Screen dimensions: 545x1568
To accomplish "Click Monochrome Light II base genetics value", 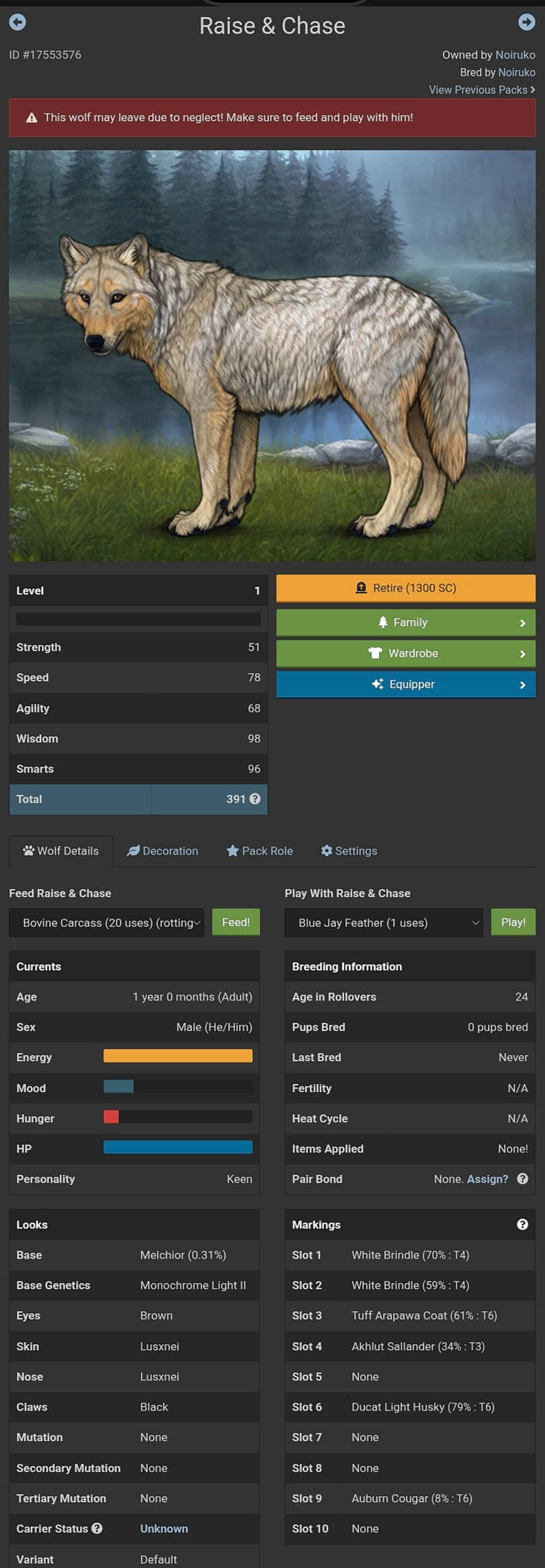I will (193, 1285).
